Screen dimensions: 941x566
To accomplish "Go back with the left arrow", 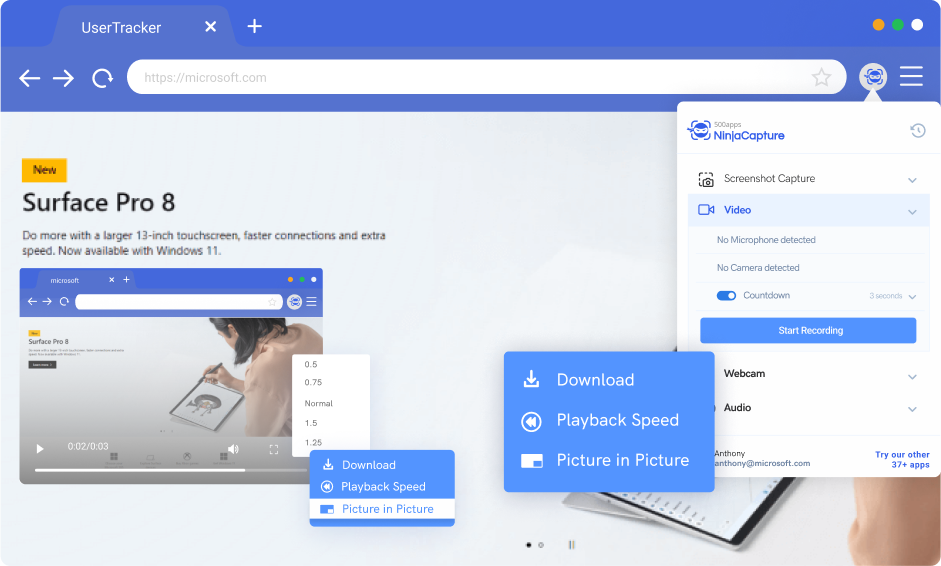I will click(30, 78).
